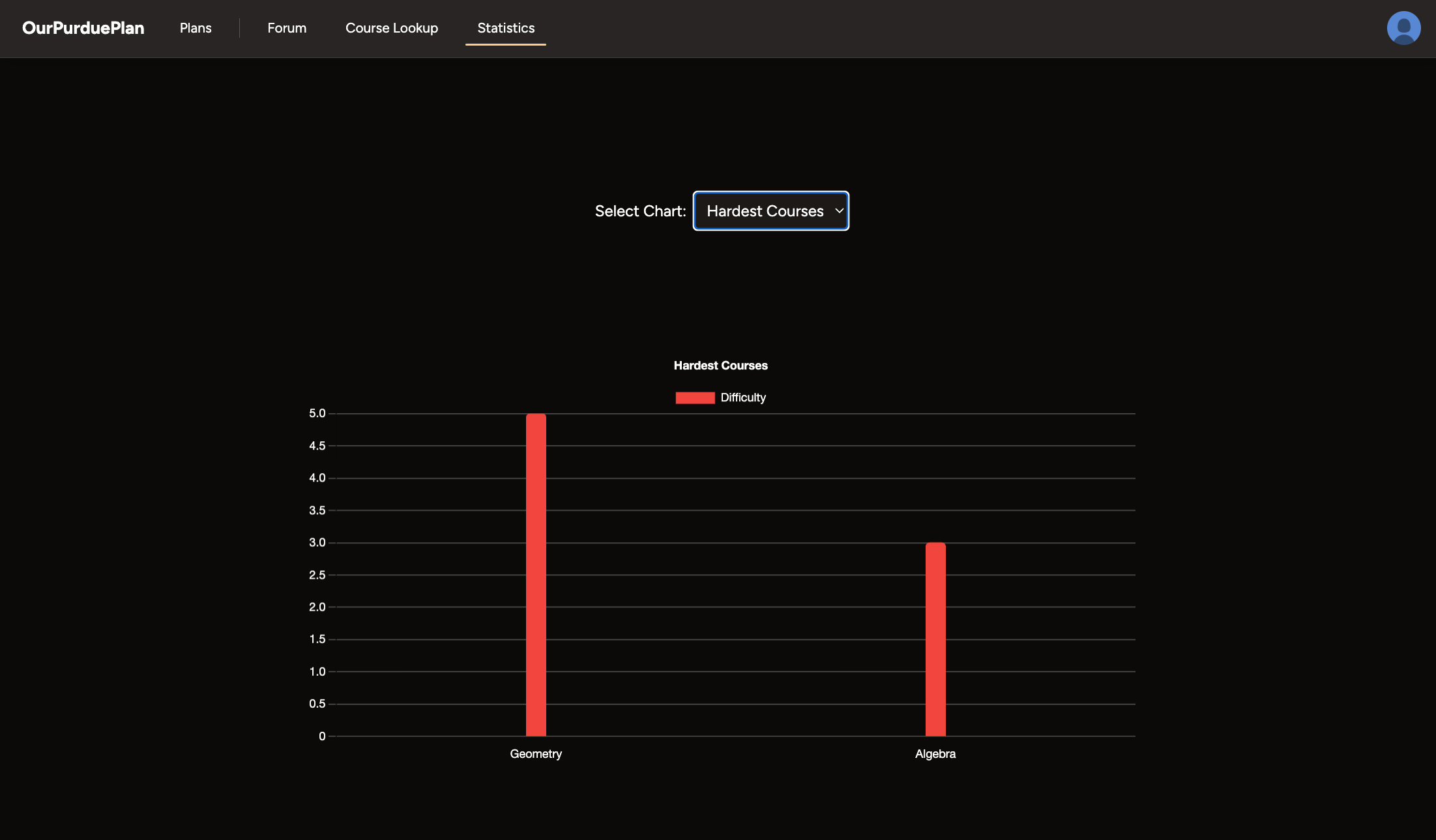Viewport: 1436px width, 840px height.
Task: Click the 3.0 y-axis tick label
Action: pos(317,542)
